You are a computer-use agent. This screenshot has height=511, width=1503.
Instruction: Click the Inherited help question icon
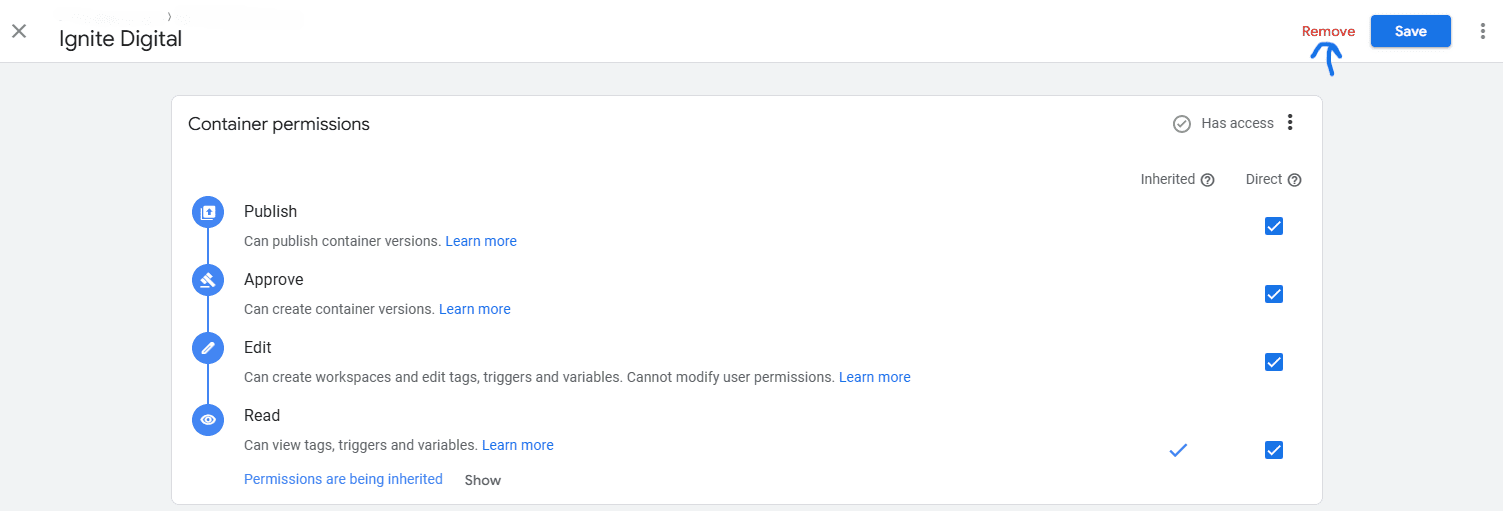point(1207,180)
